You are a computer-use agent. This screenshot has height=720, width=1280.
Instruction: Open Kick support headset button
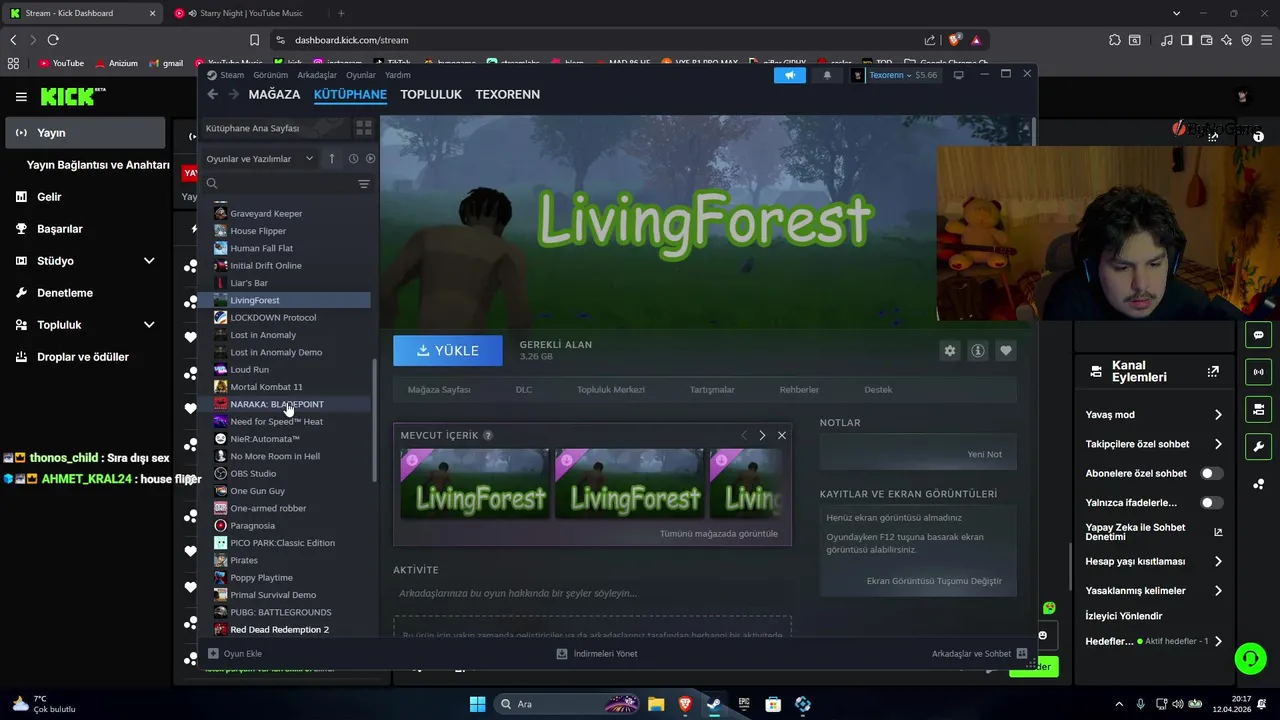(1250, 658)
